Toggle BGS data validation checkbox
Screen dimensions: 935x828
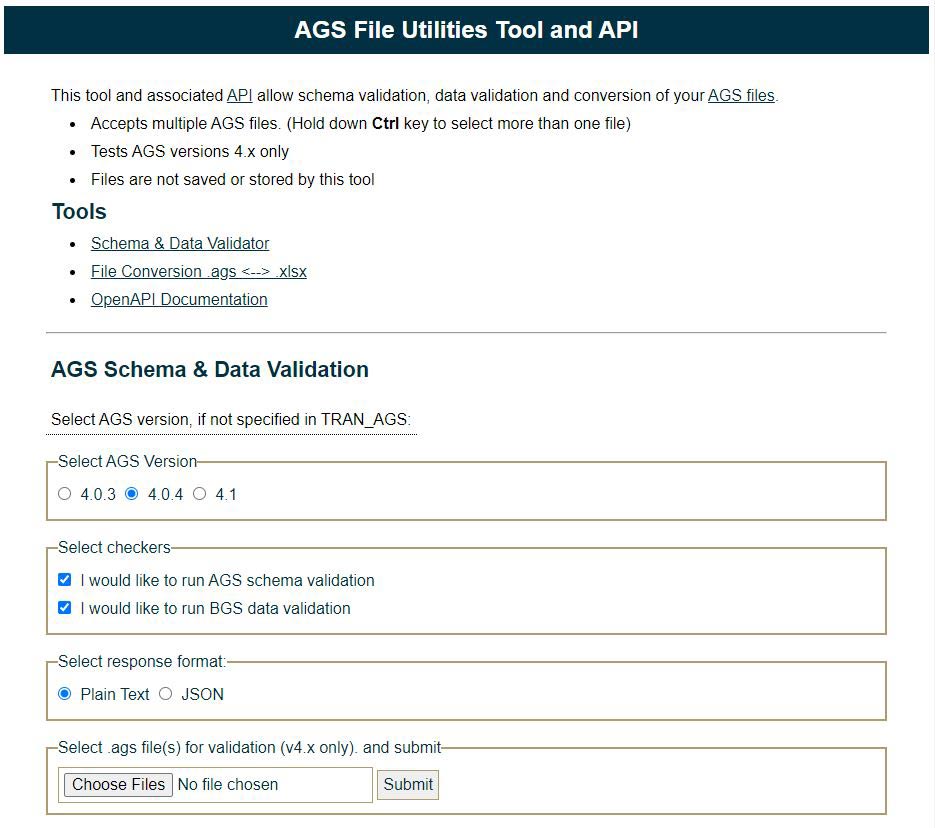point(64,607)
